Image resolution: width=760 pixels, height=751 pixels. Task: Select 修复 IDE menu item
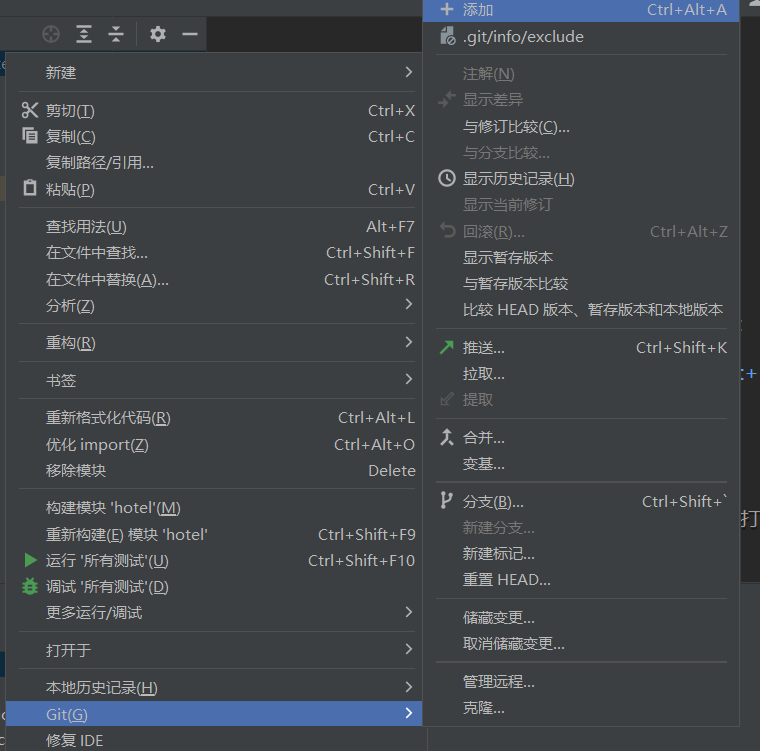click(214, 740)
